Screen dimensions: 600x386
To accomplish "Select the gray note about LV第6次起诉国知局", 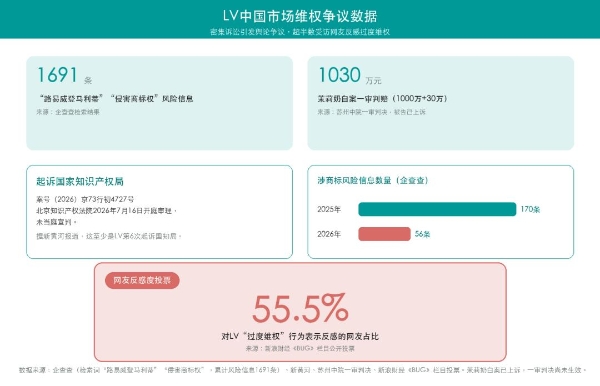I will pos(109,236).
